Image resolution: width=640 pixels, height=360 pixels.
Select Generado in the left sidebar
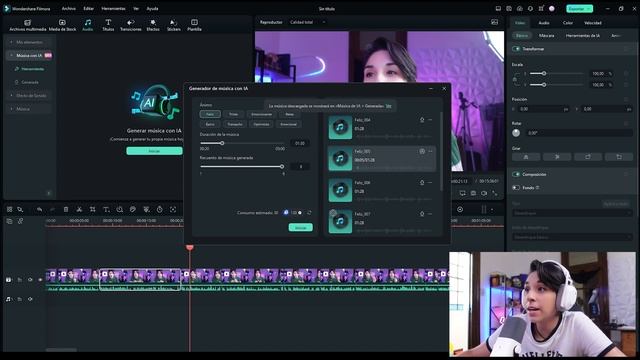point(30,82)
